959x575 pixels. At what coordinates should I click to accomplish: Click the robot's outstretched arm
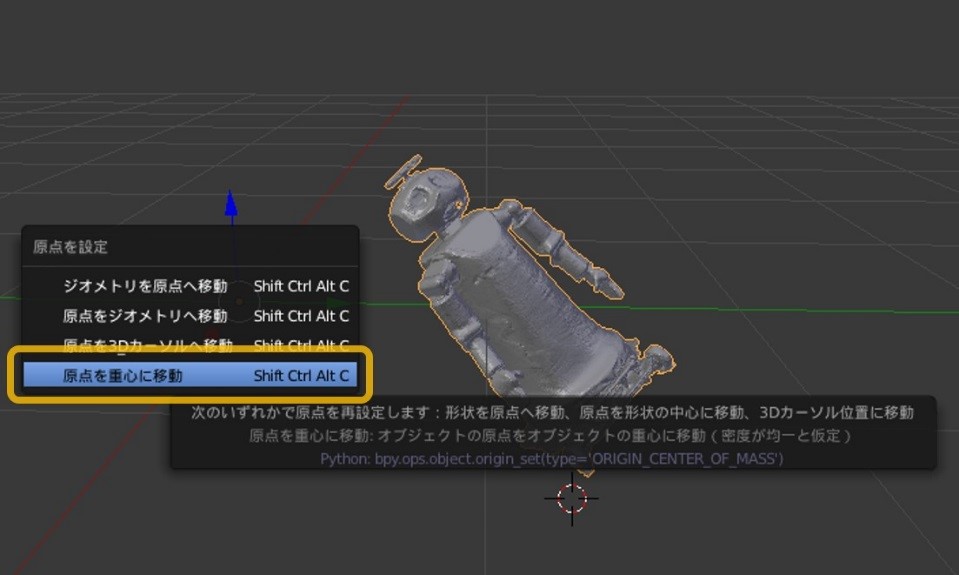[577, 258]
